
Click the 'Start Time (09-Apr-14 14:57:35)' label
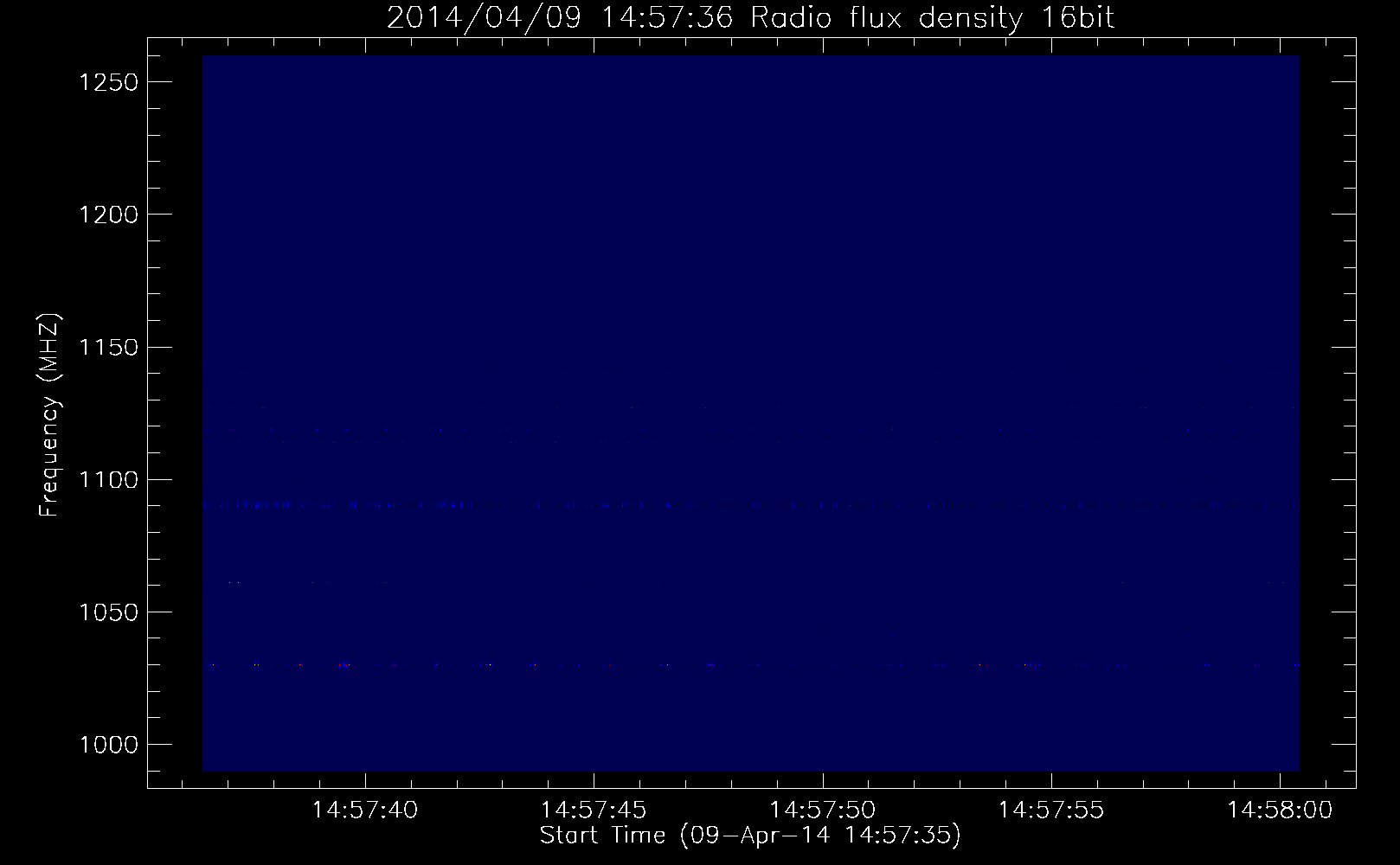[750, 836]
